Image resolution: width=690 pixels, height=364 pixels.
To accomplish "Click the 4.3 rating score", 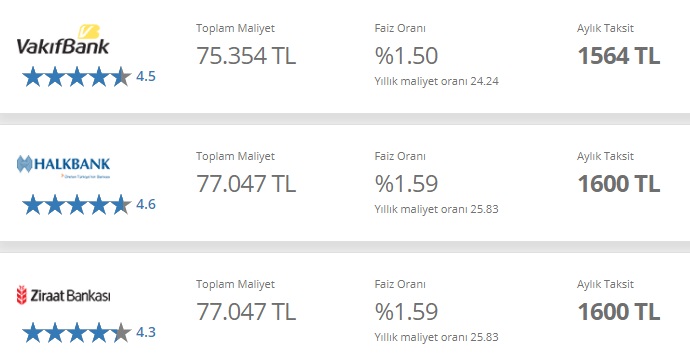I will (146, 332).
